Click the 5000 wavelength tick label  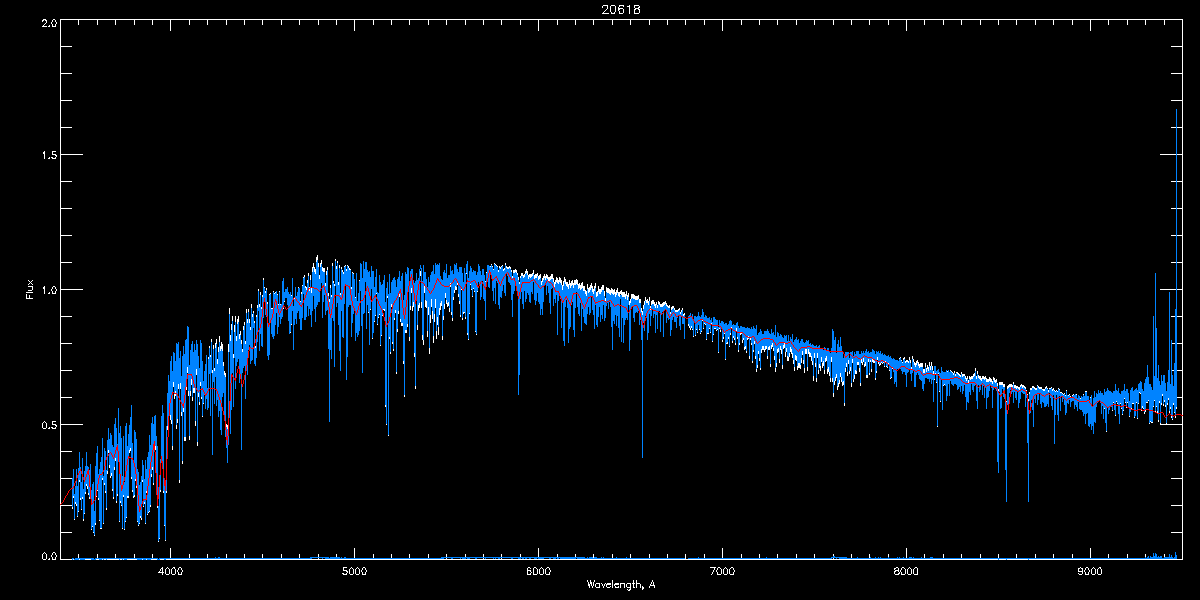(354, 572)
